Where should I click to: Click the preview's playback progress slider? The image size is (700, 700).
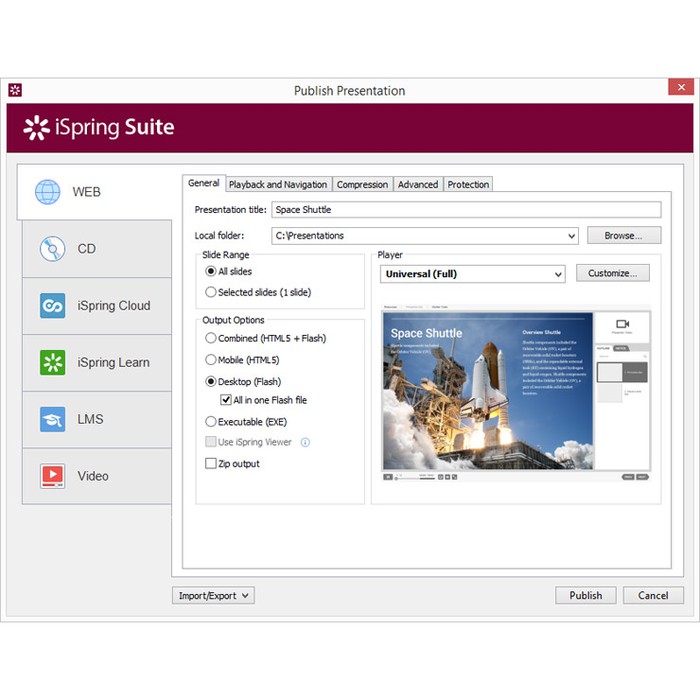[x=415, y=478]
